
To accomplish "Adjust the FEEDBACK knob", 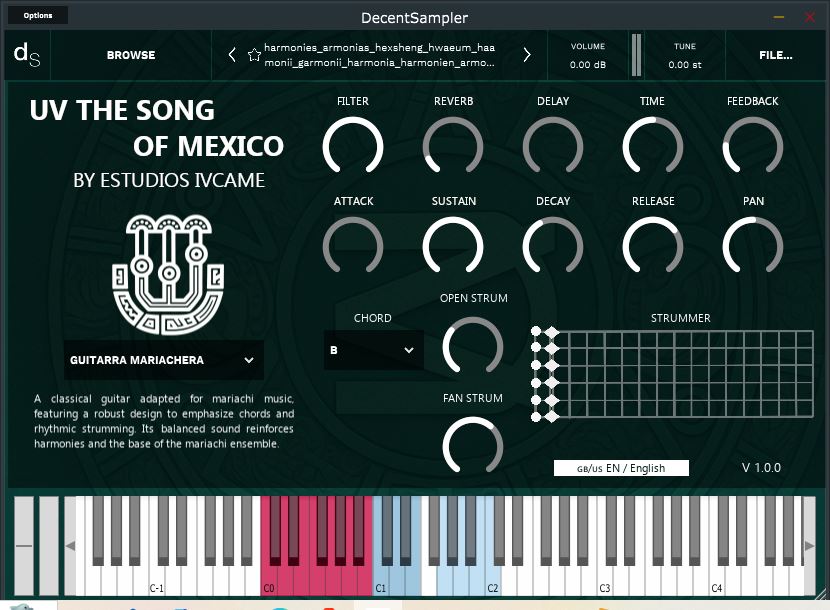I will [x=753, y=146].
